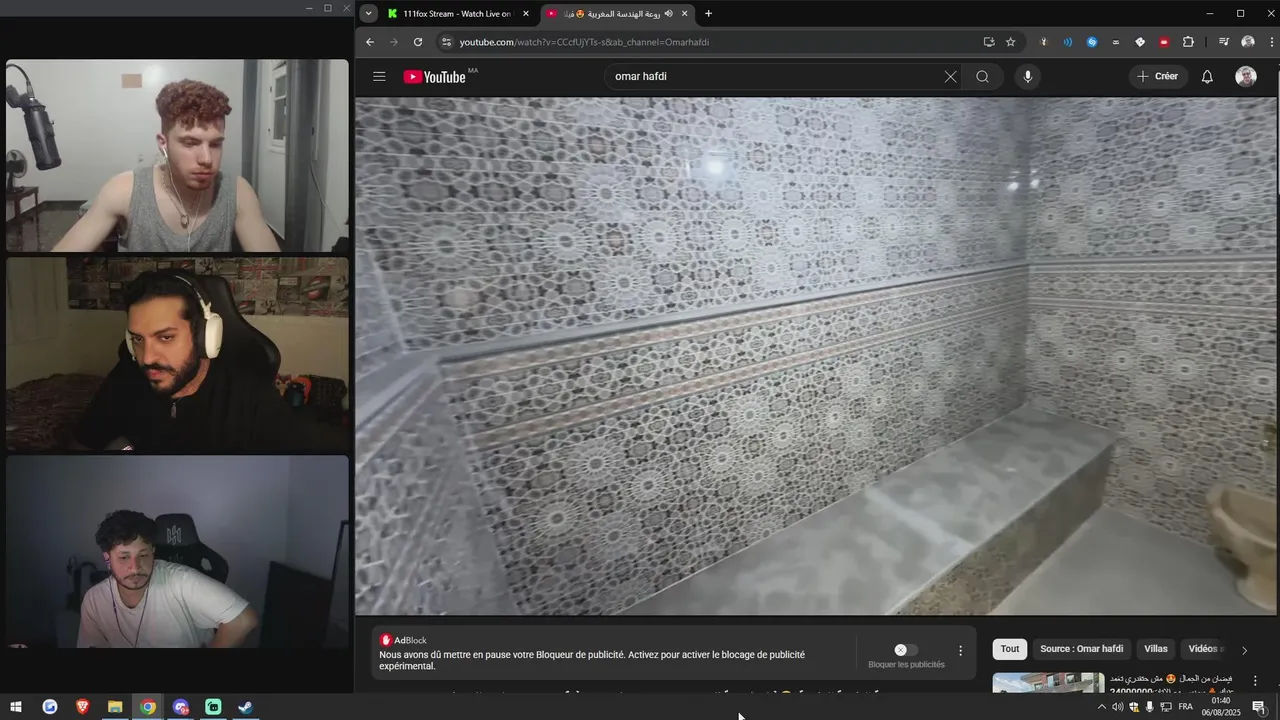The width and height of the screenshot is (1280, 720).
Task: Open AdBlock banner three-dot options
Action: 961,651
